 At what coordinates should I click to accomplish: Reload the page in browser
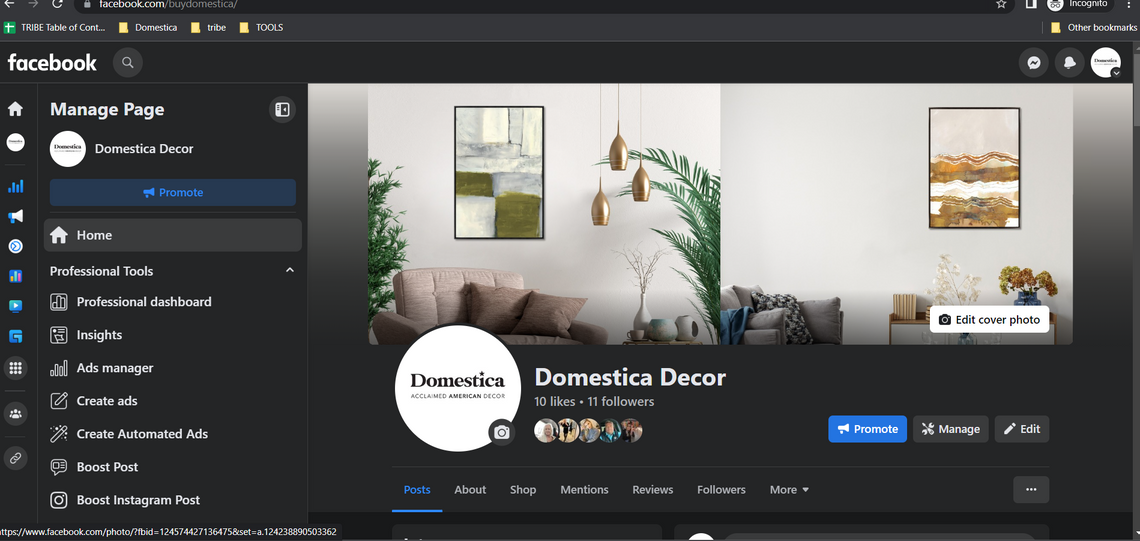57,4
